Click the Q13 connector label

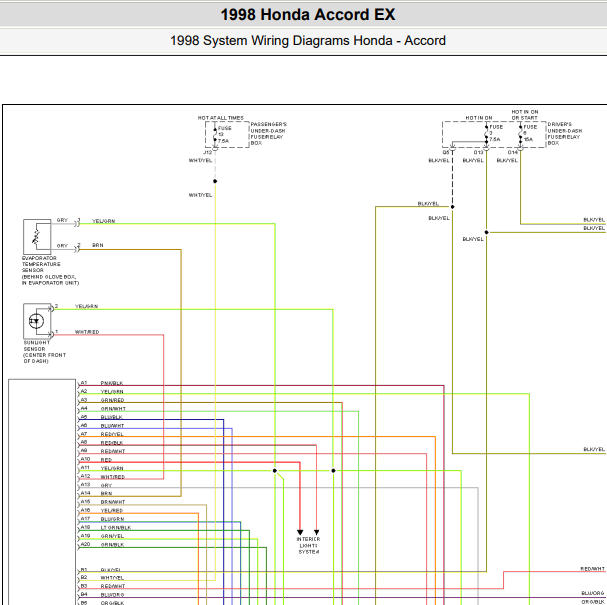click(x=478, y=153)
